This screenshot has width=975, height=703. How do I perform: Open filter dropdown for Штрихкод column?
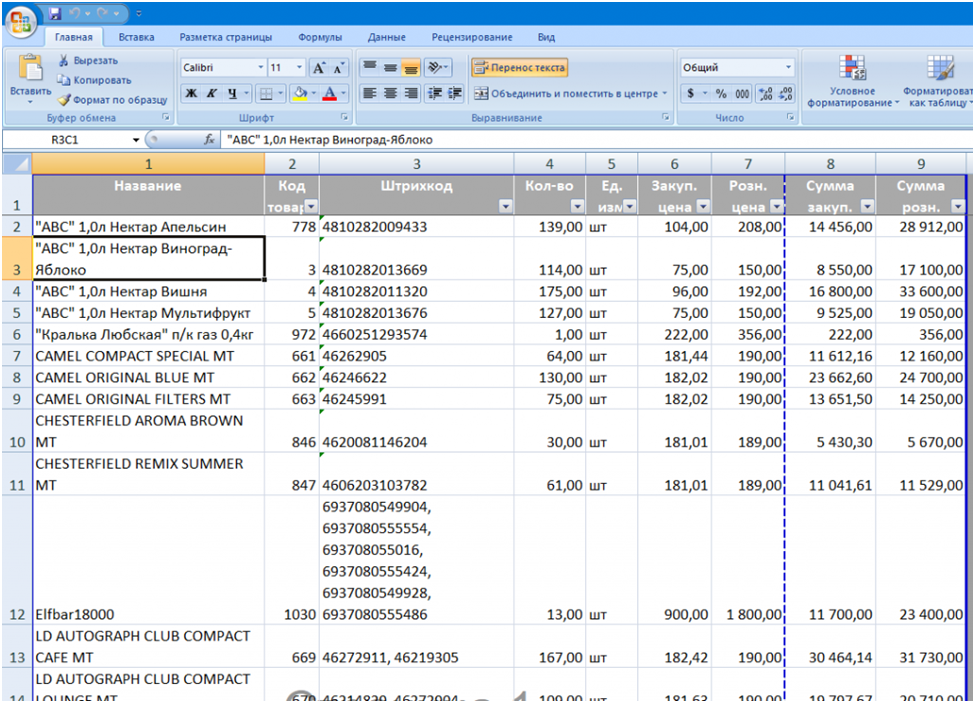[x=504, y=207]
